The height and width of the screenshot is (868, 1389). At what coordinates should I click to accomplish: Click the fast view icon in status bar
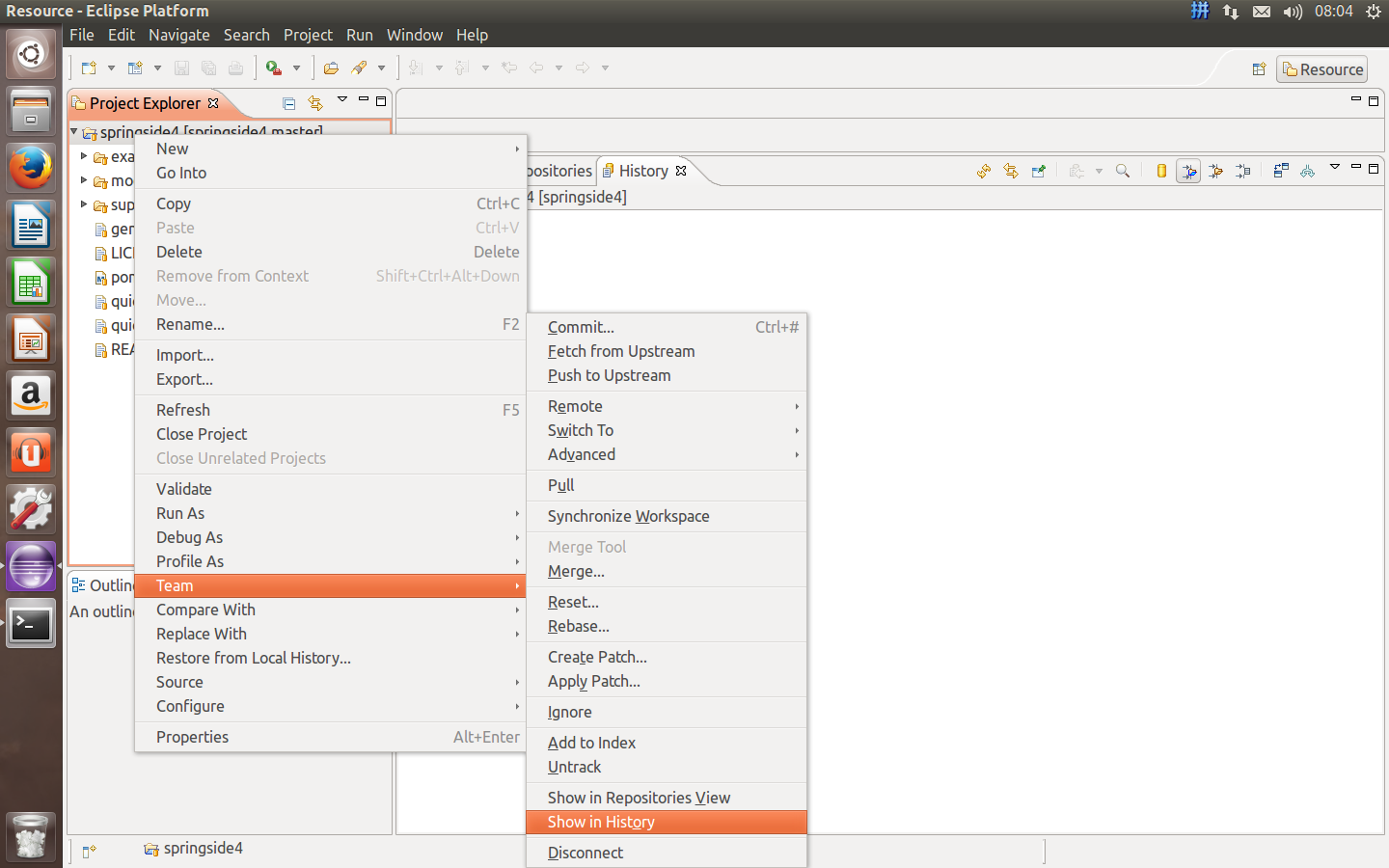click(89, 851)
